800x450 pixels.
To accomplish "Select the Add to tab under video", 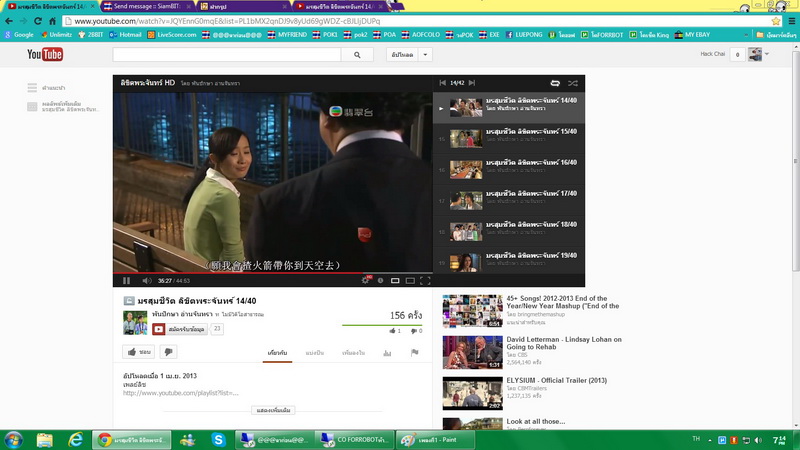I will coord(353,353).
